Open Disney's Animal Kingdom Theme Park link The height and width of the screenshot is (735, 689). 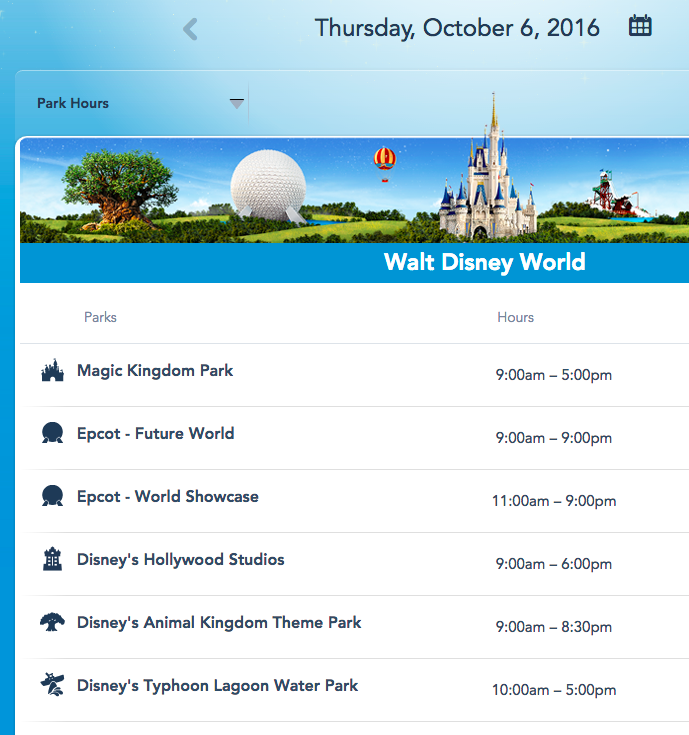point(219,623)
